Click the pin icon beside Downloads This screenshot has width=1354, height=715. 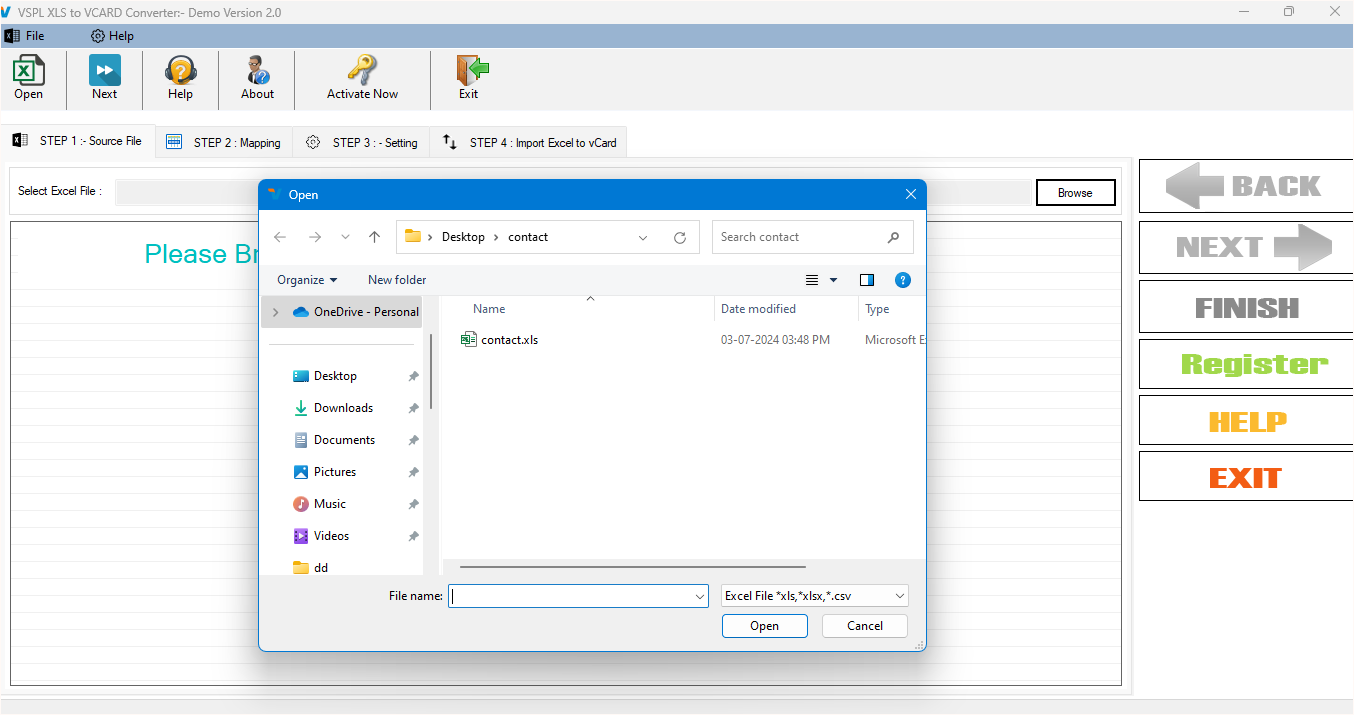click(x=413, y=409)
